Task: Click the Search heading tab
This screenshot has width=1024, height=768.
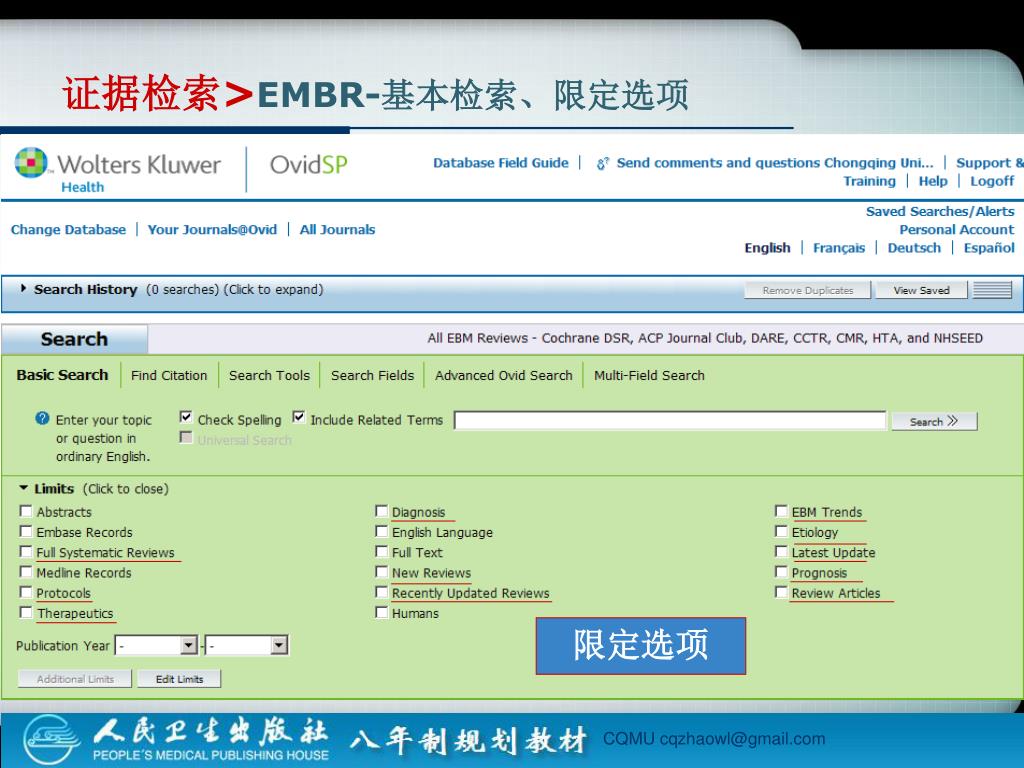Action: click(x=74, y=339)
